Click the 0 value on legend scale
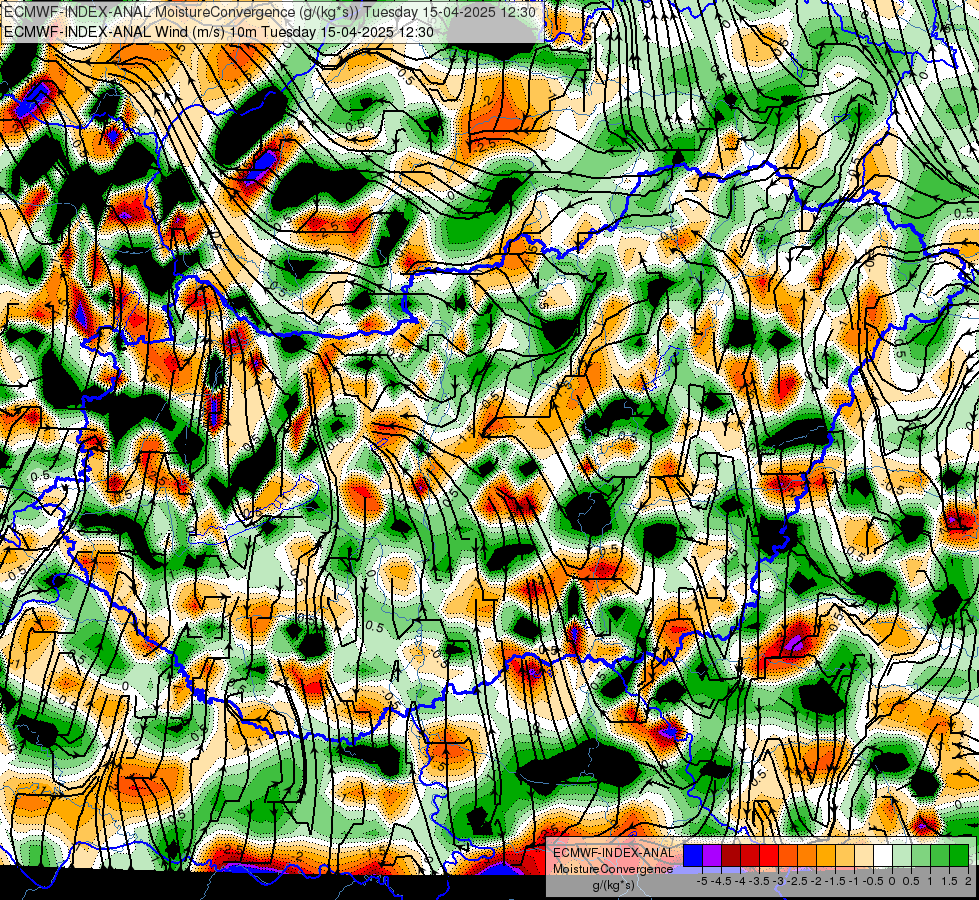Viewport: 979px width, 900px height. pos(892,881)
